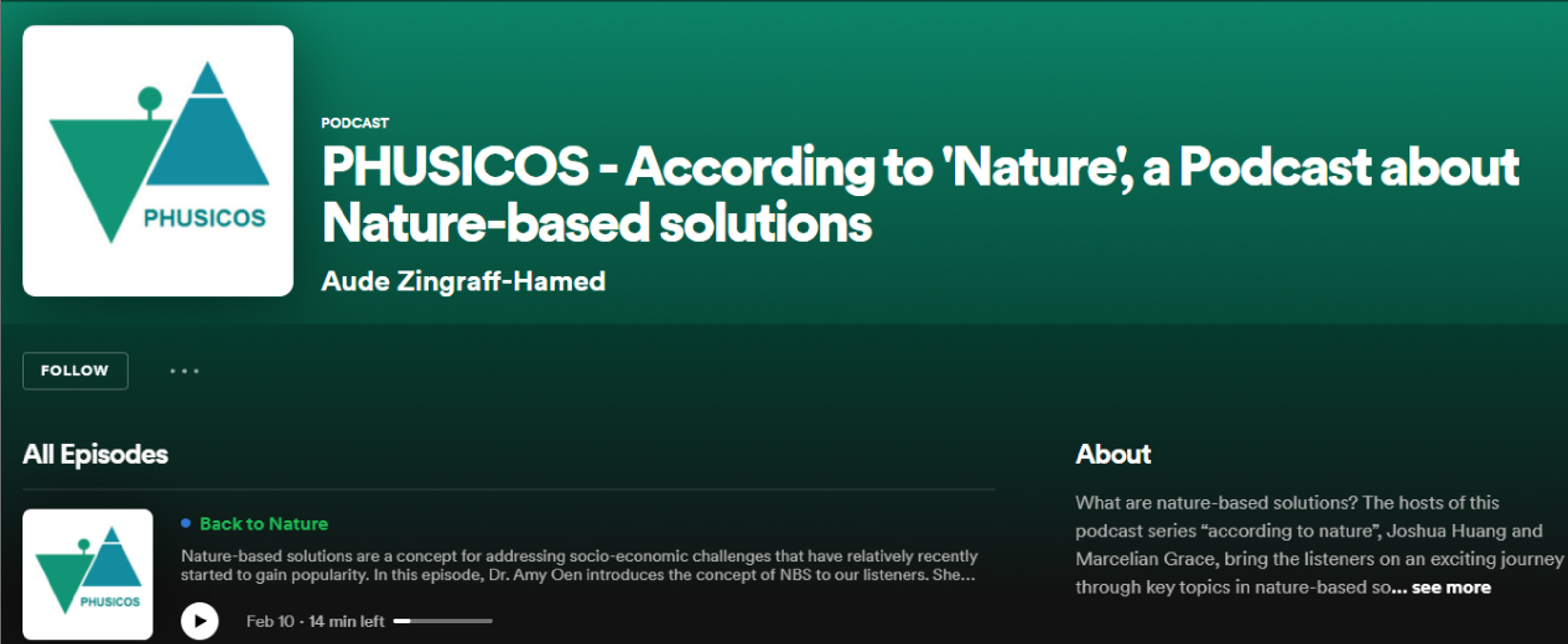Click the 14 min left label
1568x644 pixels.
[x=346, y=621]
